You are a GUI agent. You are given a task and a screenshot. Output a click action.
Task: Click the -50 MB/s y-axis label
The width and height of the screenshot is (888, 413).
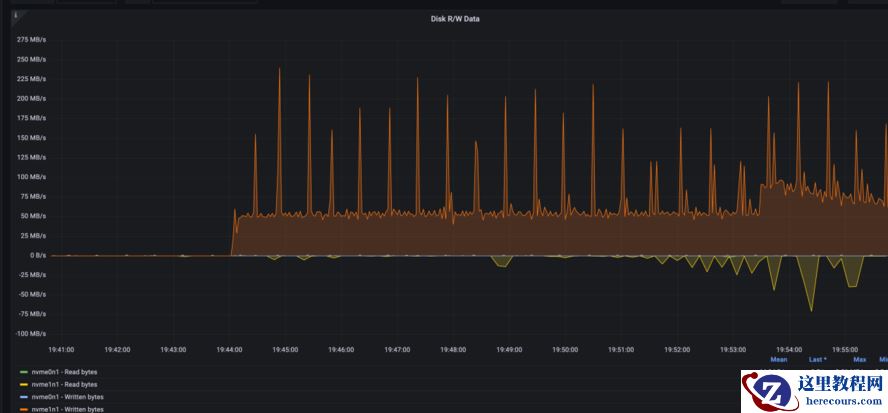(32, 295)
